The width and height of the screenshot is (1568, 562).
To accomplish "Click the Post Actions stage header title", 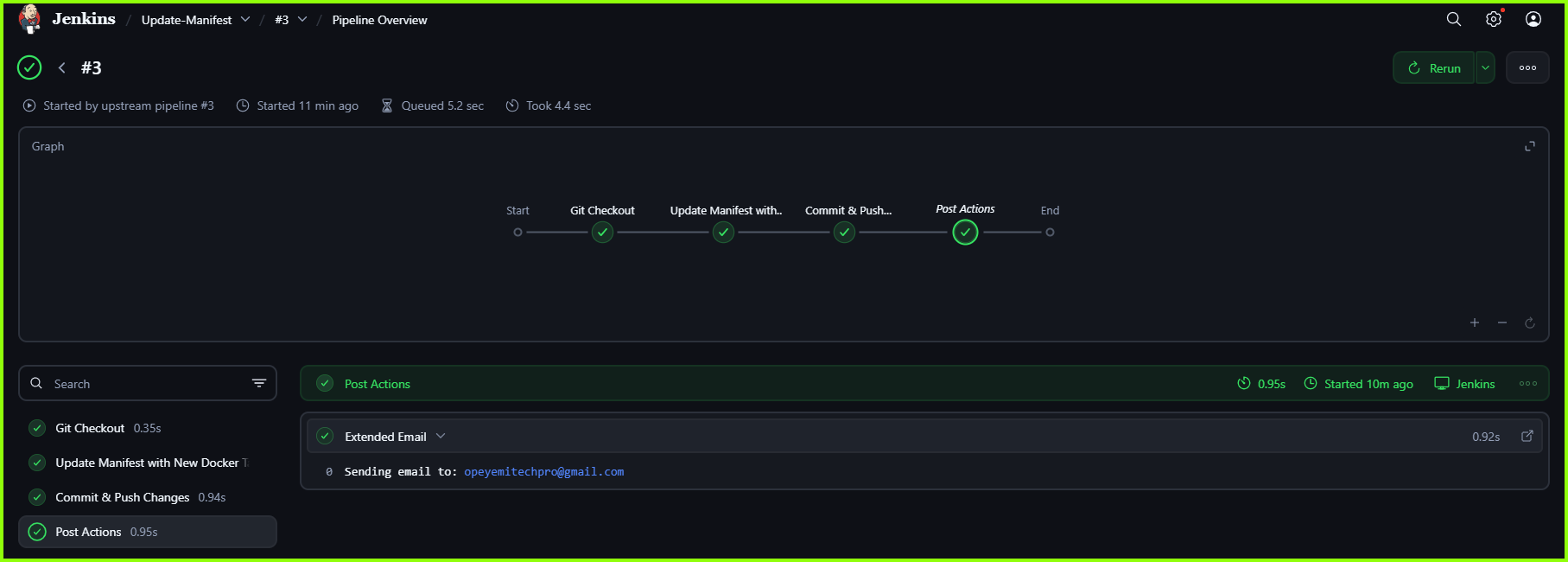I will point(378,384).
